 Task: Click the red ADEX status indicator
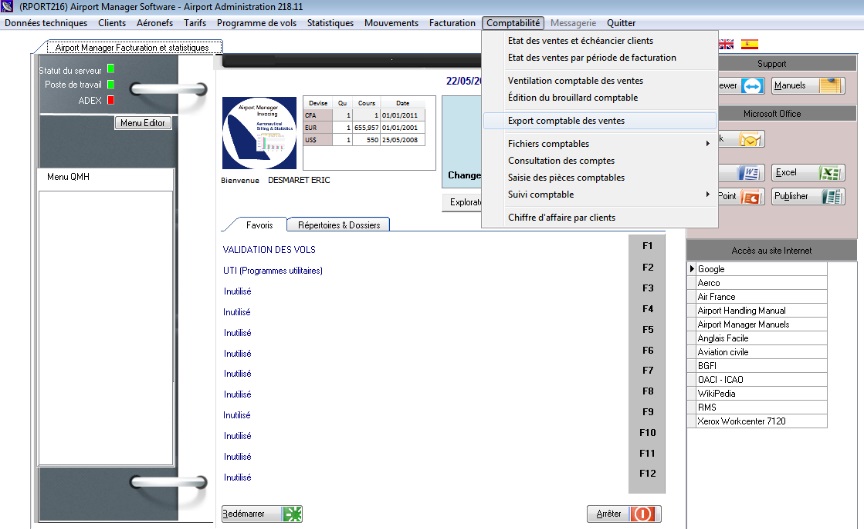point(111,100)
